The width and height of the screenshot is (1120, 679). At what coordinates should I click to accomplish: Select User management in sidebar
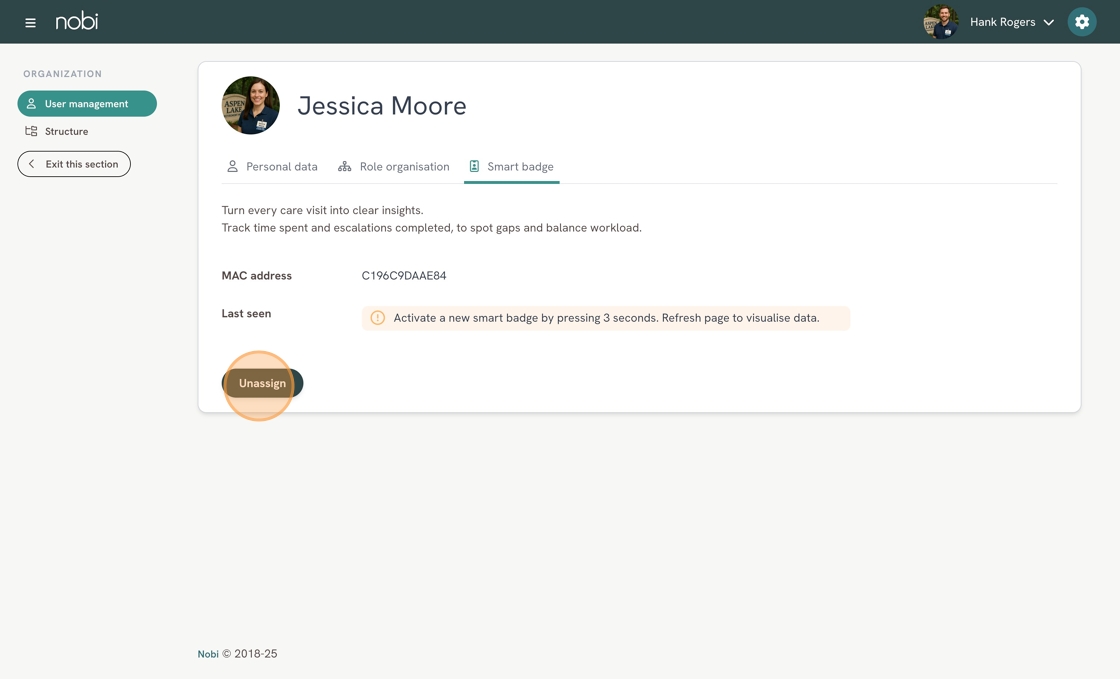[87, 104]
